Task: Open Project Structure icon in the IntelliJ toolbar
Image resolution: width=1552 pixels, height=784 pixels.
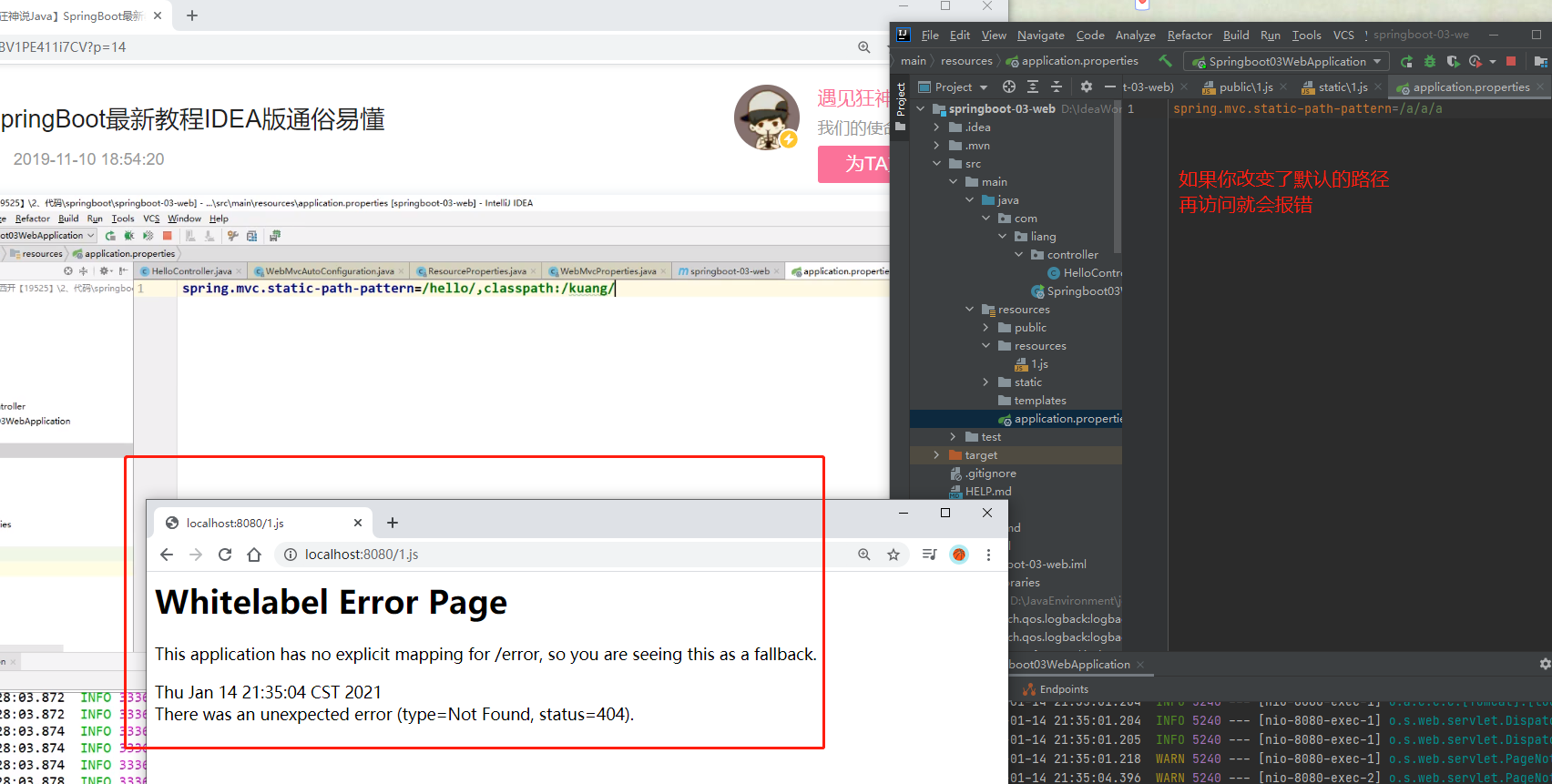Action: point(1540,61)
